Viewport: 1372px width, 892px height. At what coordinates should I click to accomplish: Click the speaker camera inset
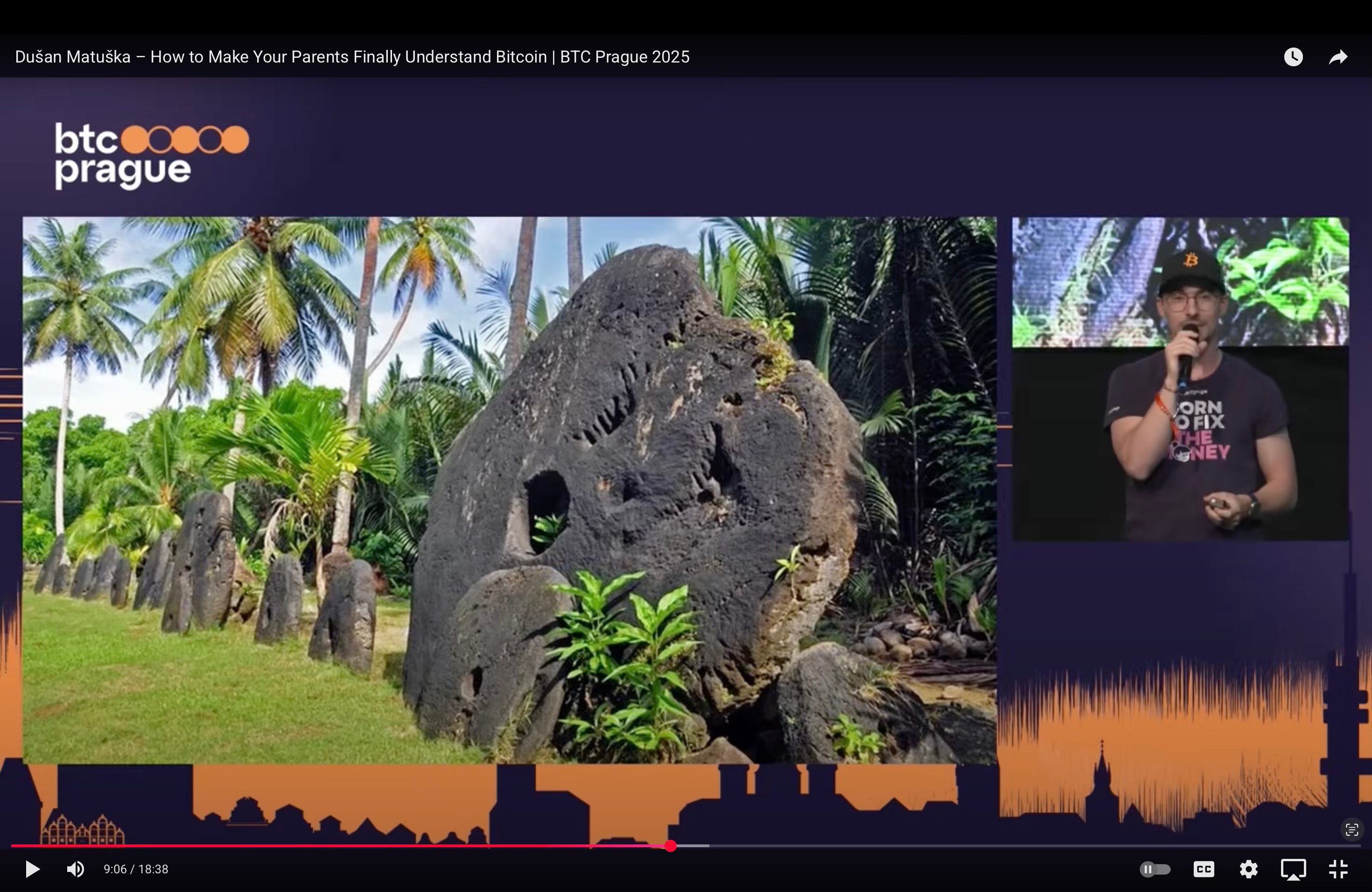pyautogui.click(x=1180, y=378)
